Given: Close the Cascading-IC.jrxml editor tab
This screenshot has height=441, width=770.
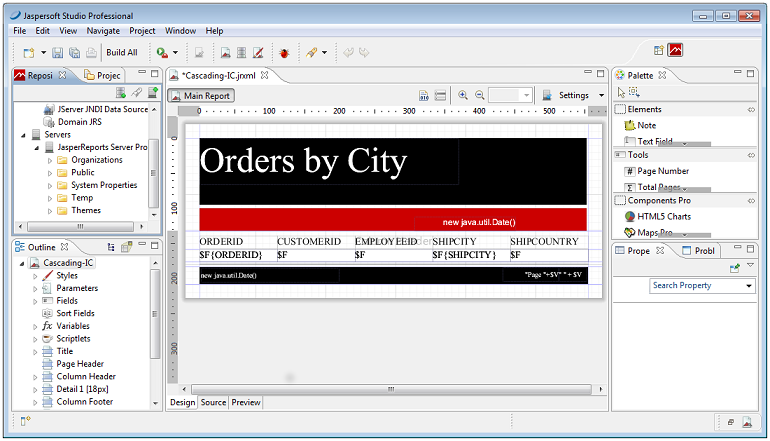Looking at the screenshot, I should click(265, 75).
